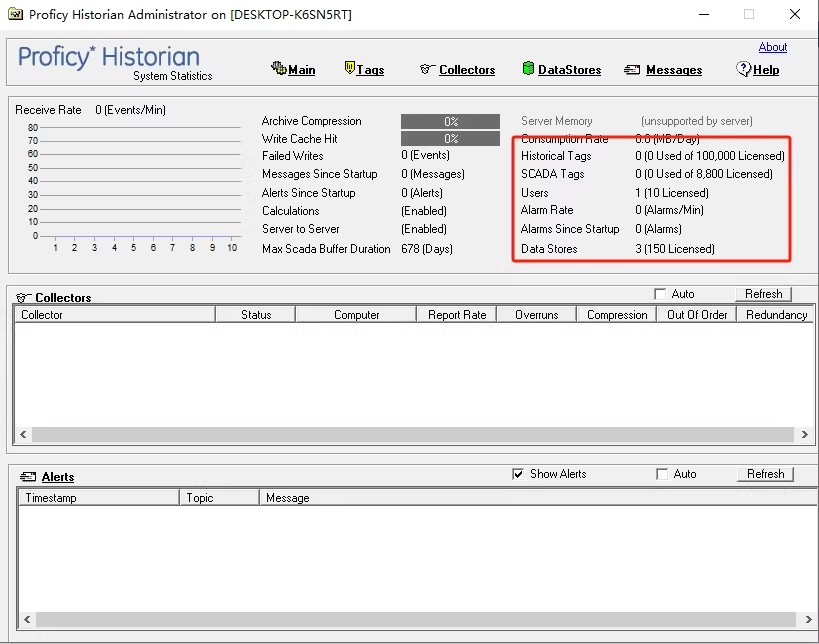Click Collectors scrollbar left arrow
Viewport: 819px width, 644px height.
[23, 434]
